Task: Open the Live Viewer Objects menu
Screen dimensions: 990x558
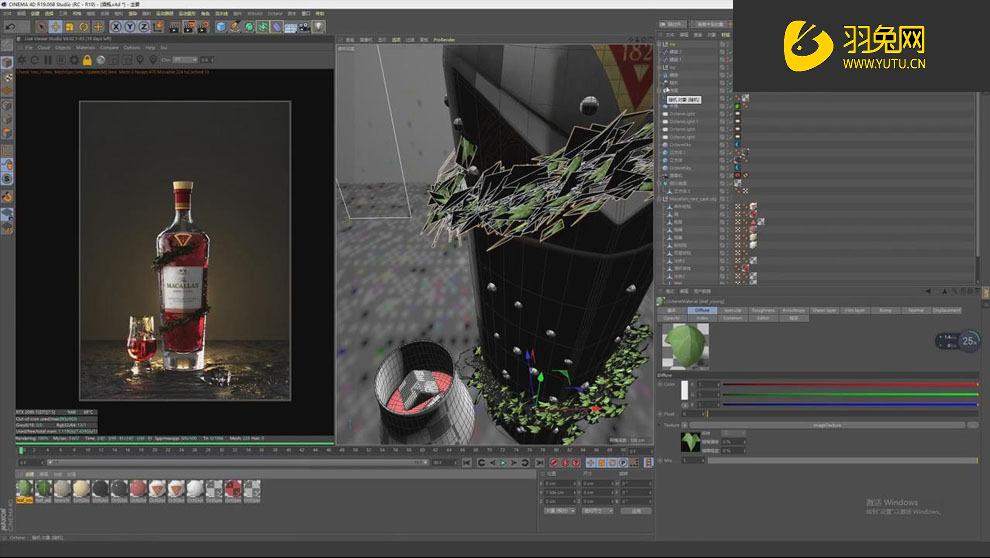Action: (x=63, y=47)
